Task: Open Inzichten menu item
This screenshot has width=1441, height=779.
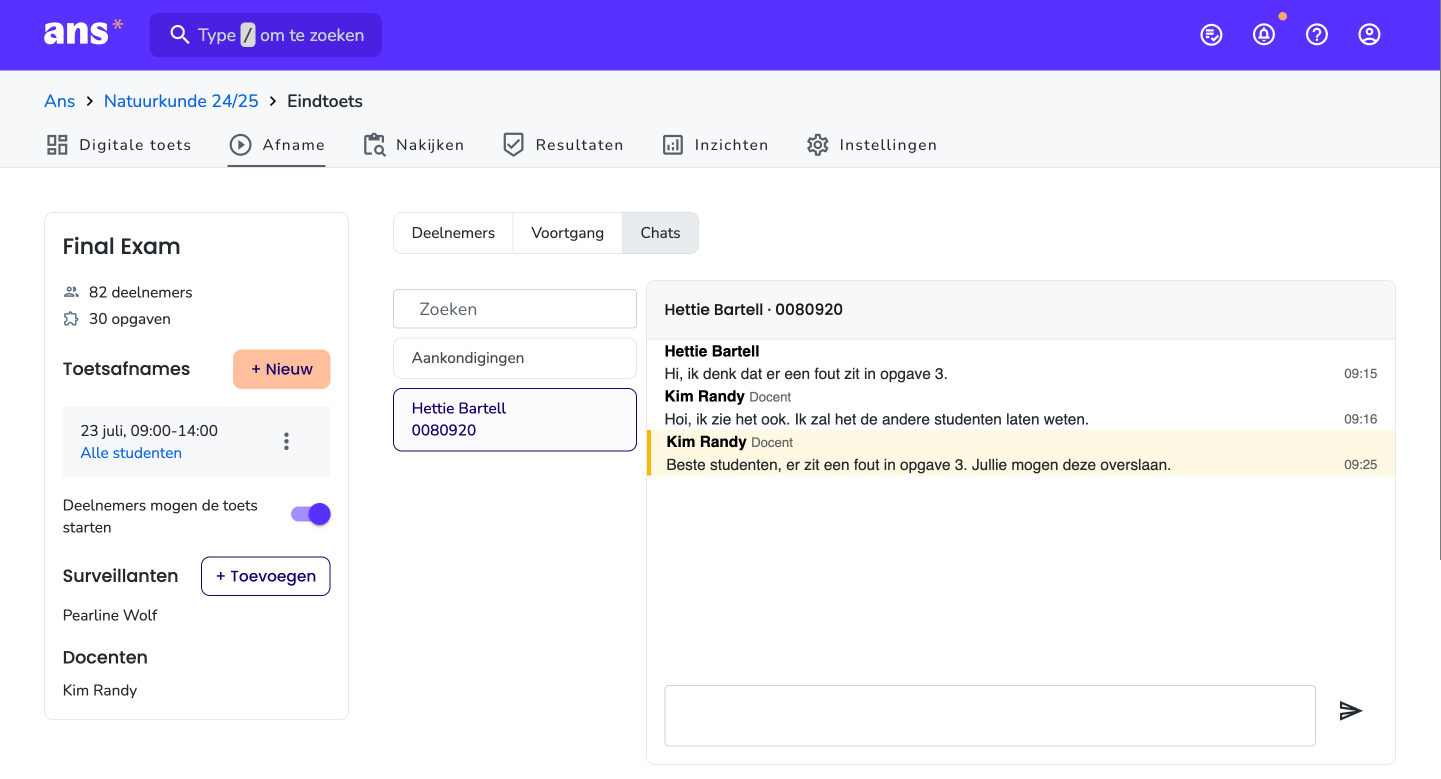Action: tap(715, 145)
